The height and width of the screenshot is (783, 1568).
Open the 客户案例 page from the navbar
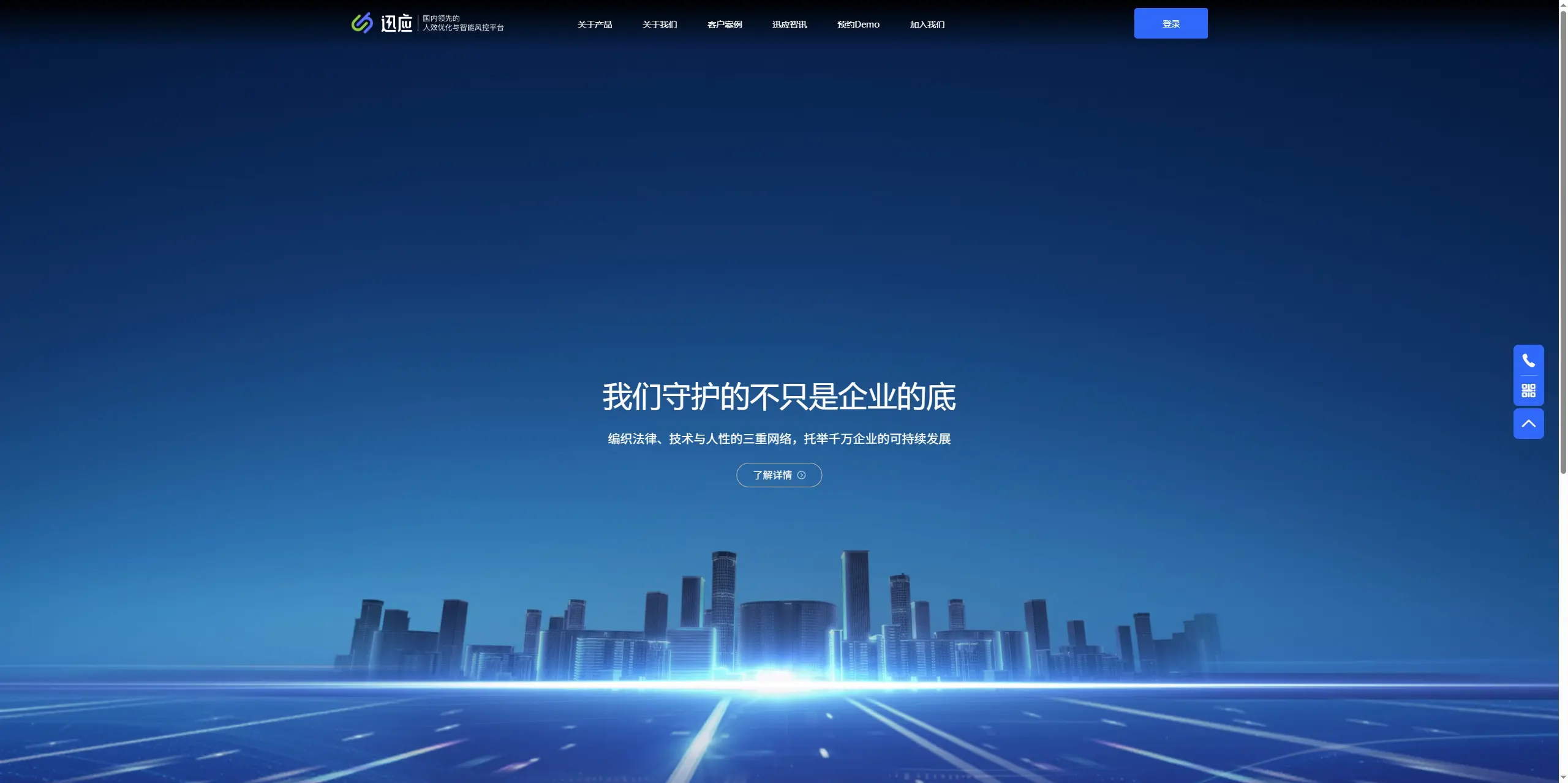[x=724, y=24]
